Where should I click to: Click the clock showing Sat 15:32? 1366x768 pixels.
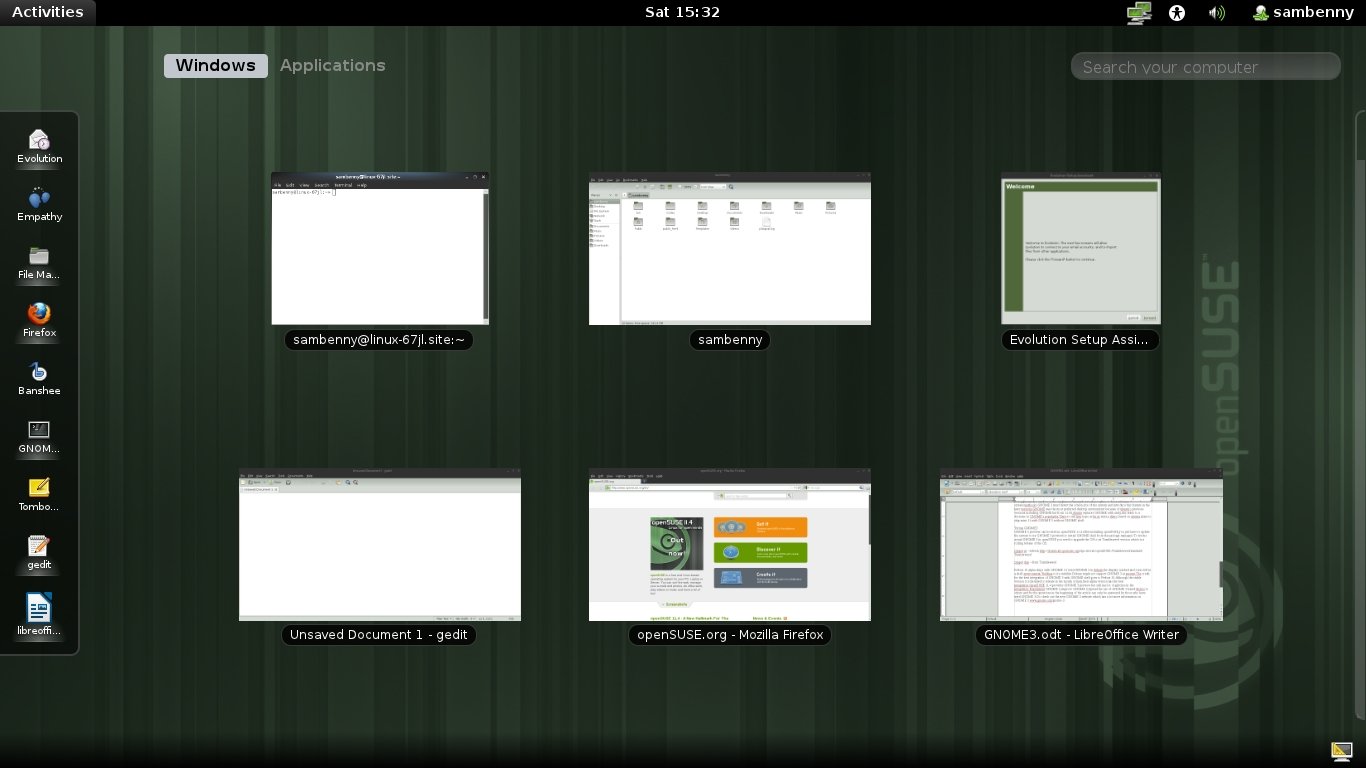coord(682,12)
